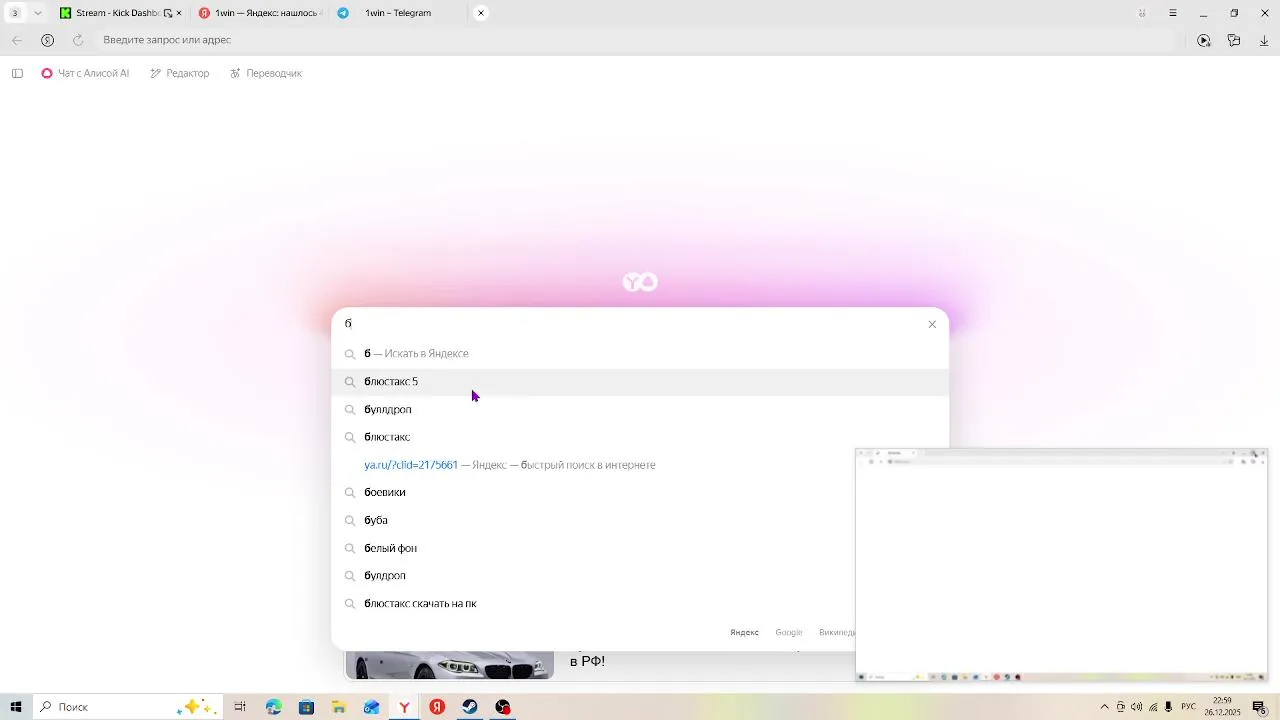Select the 'белый фон' suggestion
This screenshot has height=720, width=1280.
pyautogui.click(x=594, y=548)
